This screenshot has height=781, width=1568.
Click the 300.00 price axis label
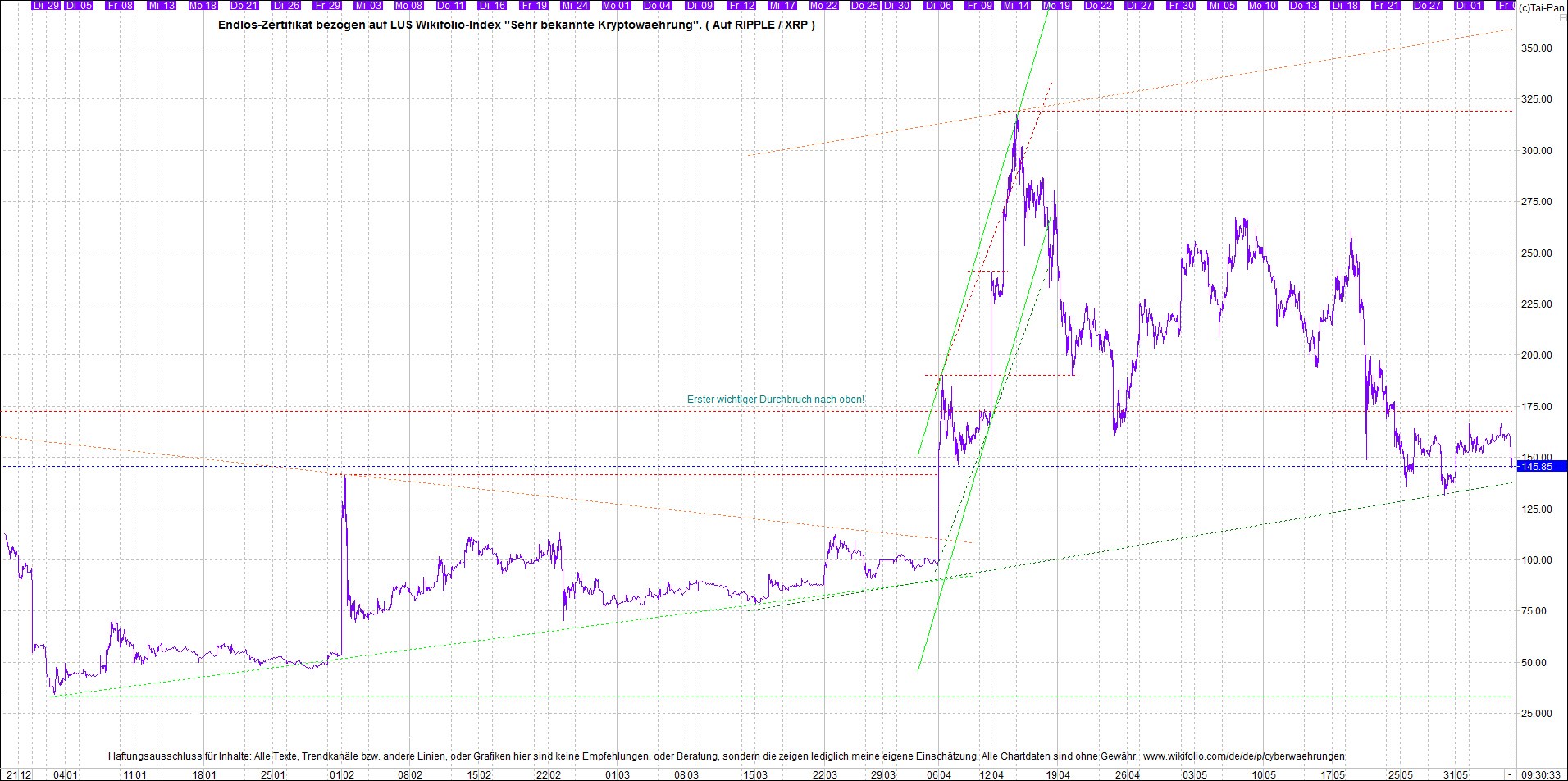[1536, 151]
